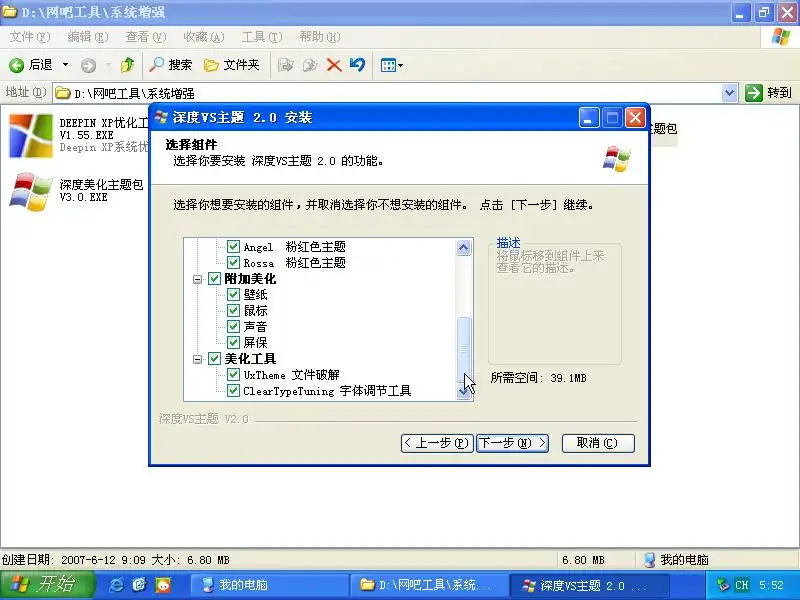Minimize the 深度VS主题 installer window

589,118
